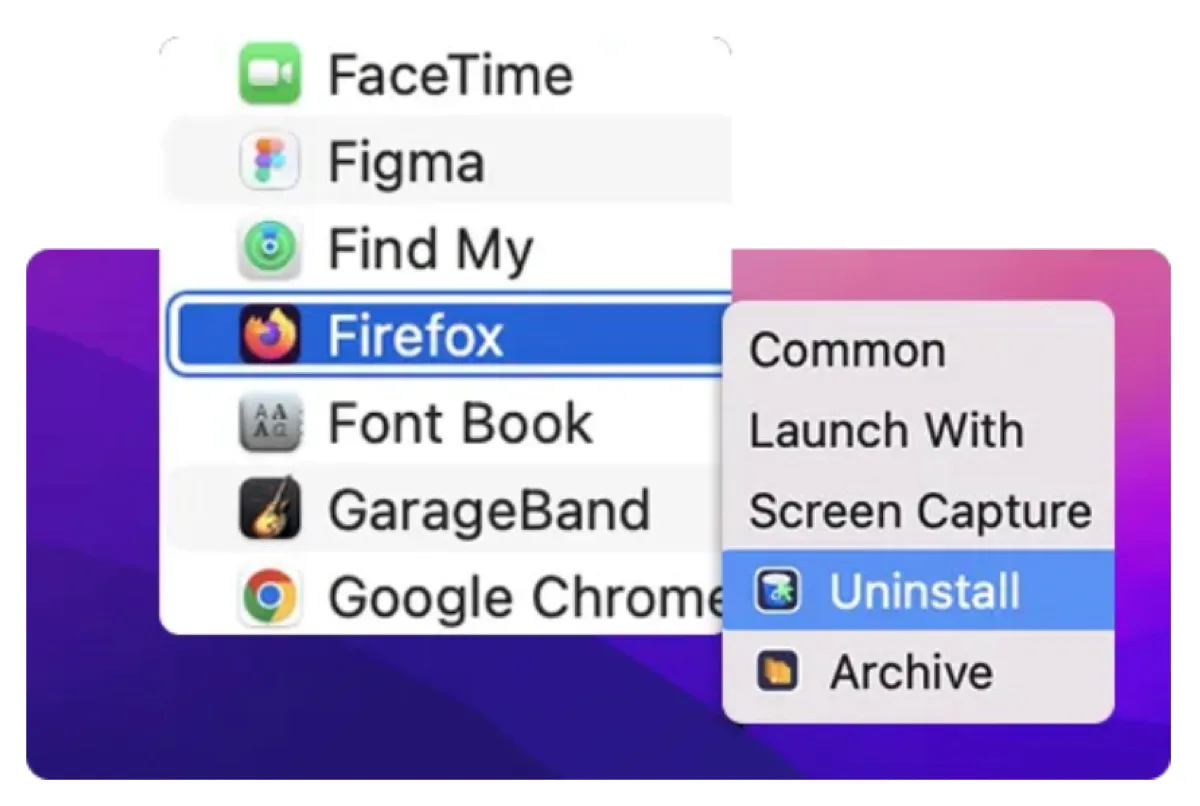
Task: Select the Figma row by name
Action: (x=406, y=161)
